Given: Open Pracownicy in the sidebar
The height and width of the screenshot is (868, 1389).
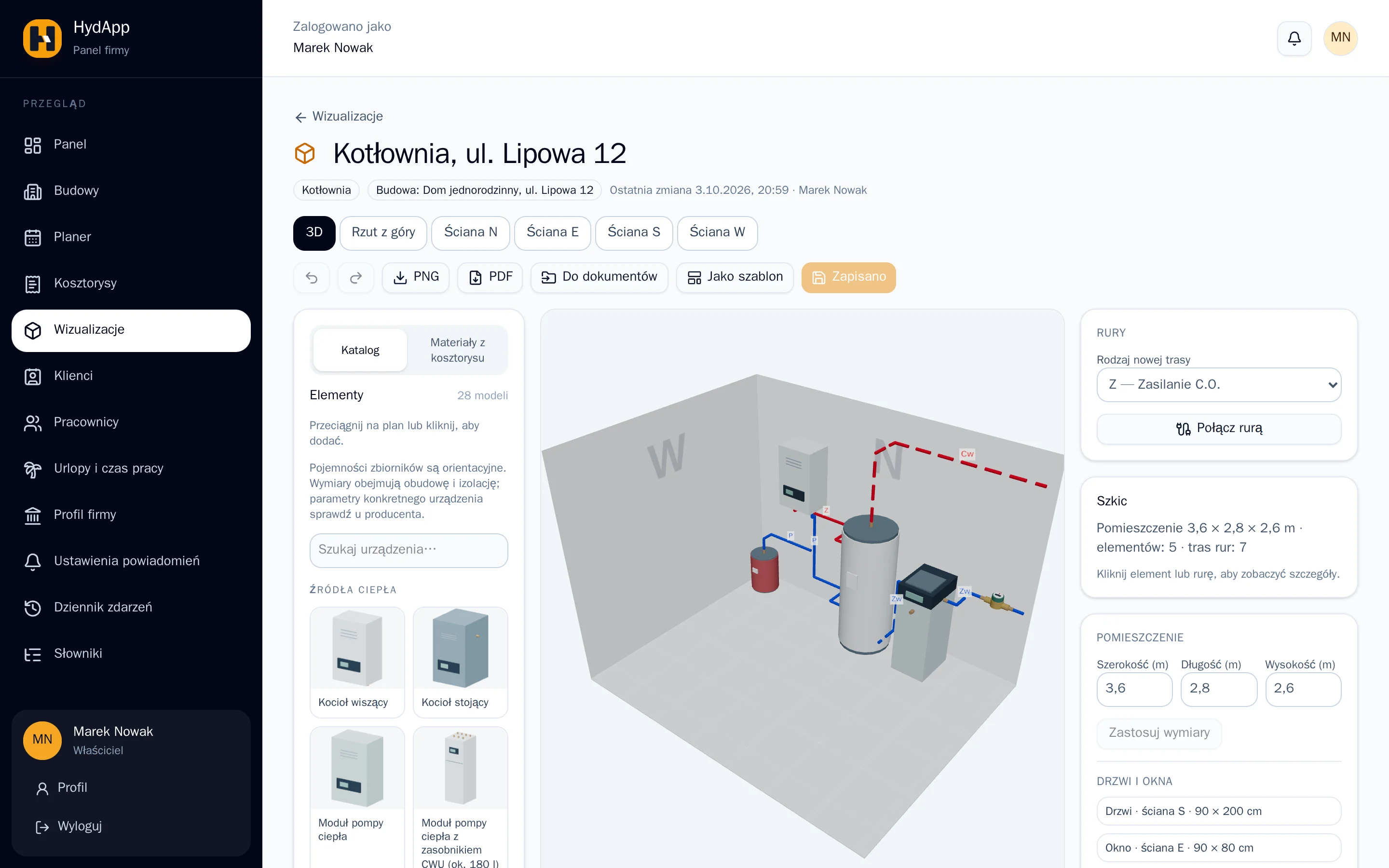Looking at the screenshot, I should [x=131, y=422].
